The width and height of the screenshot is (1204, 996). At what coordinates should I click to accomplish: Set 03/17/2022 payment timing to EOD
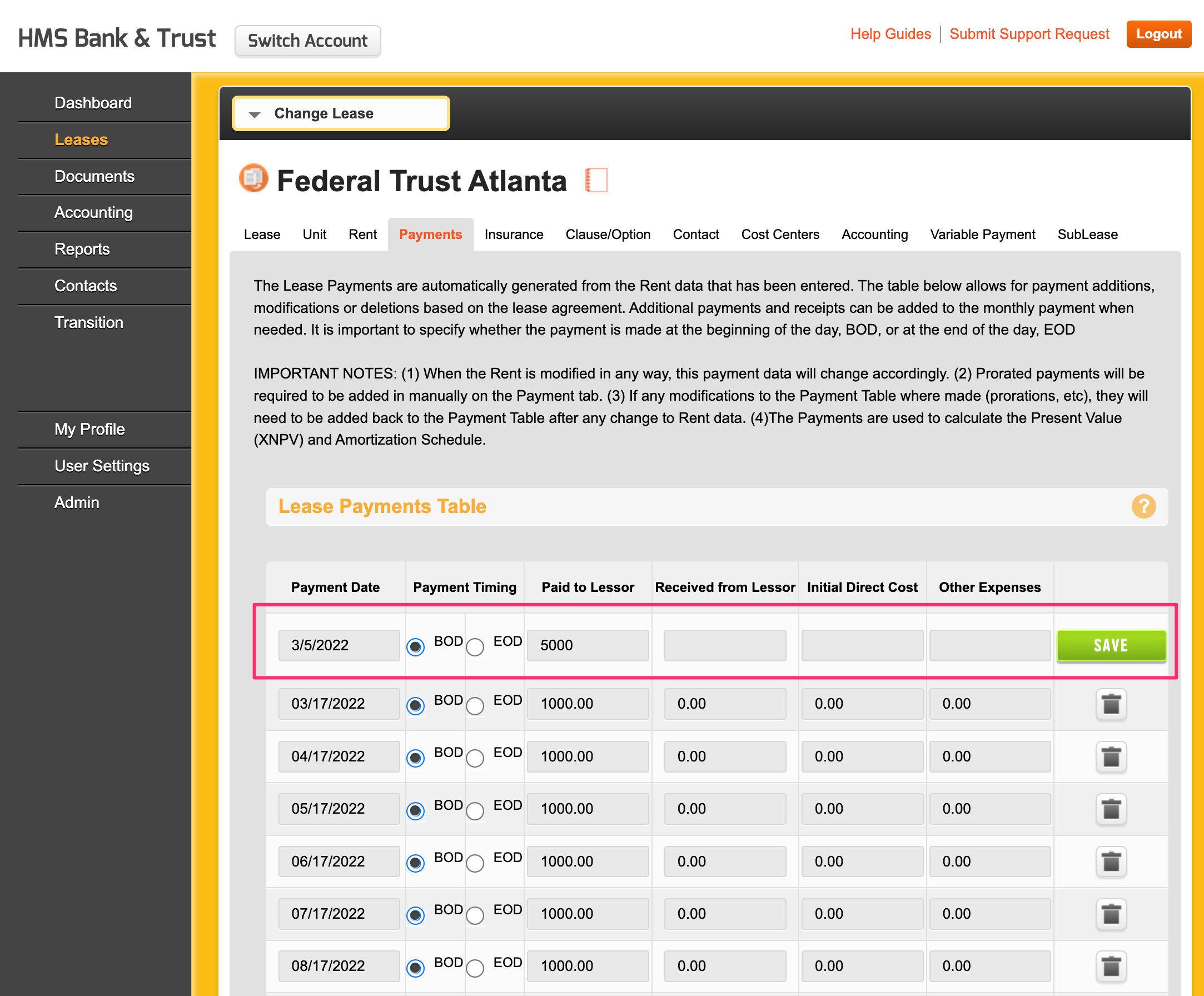(475, 705)
